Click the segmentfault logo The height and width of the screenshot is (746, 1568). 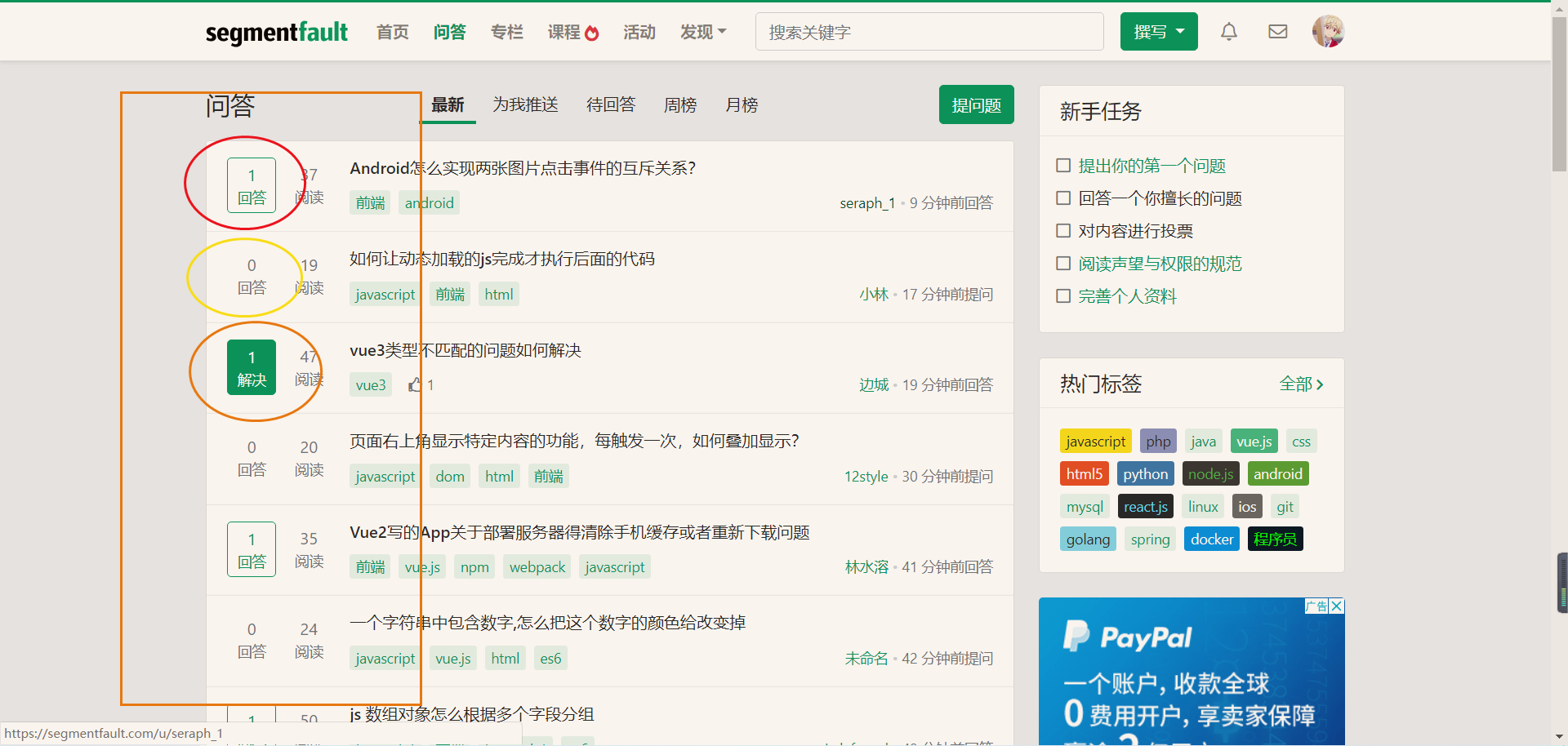coord(277,33)
